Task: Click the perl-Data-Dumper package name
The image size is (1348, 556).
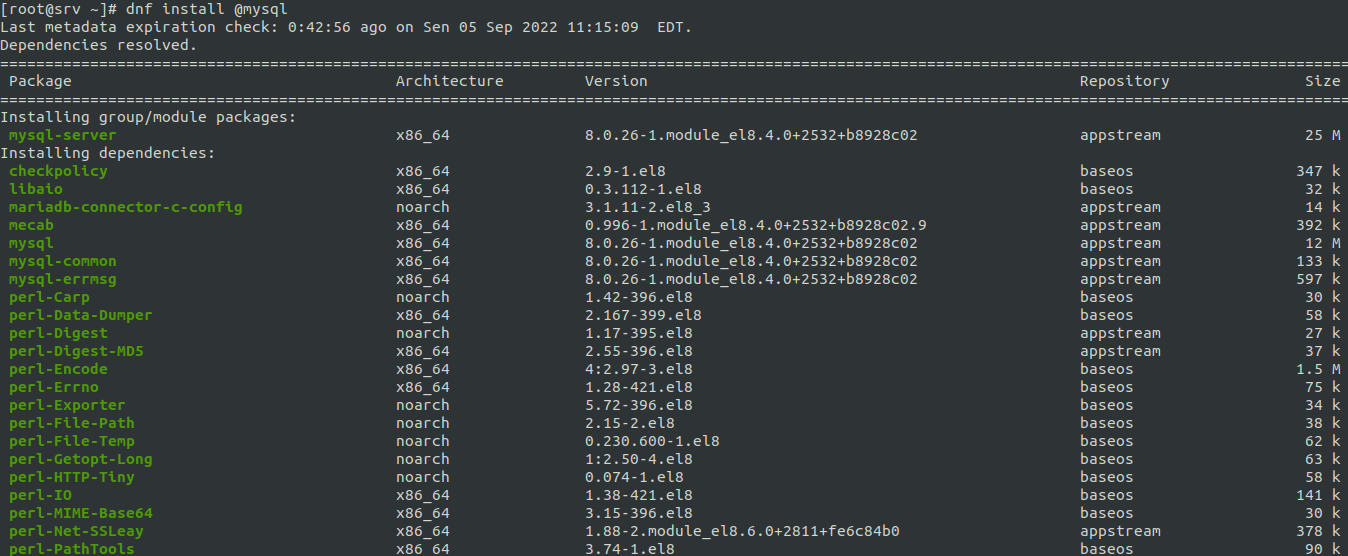Action: (80, 315)
